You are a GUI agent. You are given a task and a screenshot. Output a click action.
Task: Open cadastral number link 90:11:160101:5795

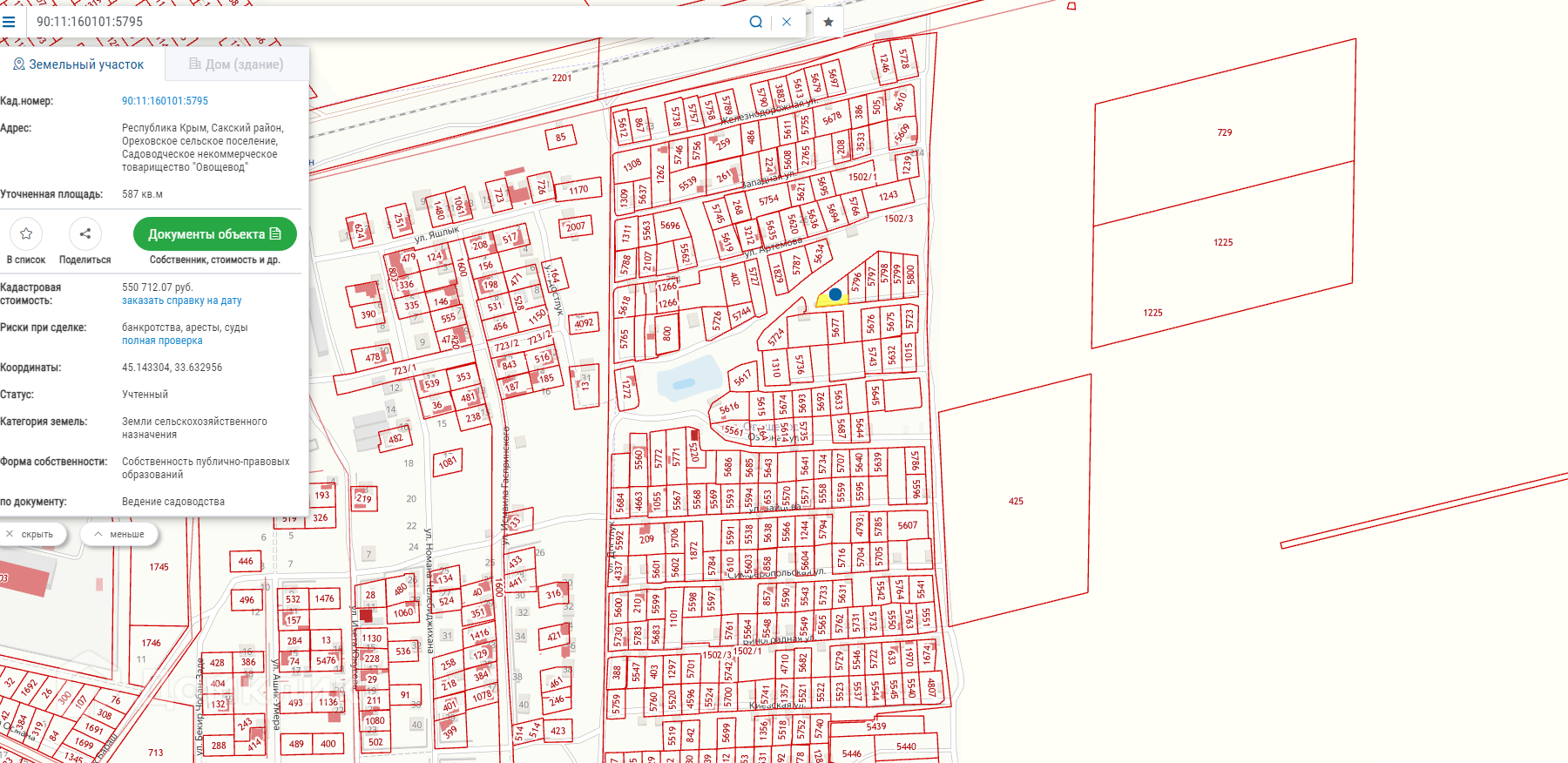pos(165,101)
